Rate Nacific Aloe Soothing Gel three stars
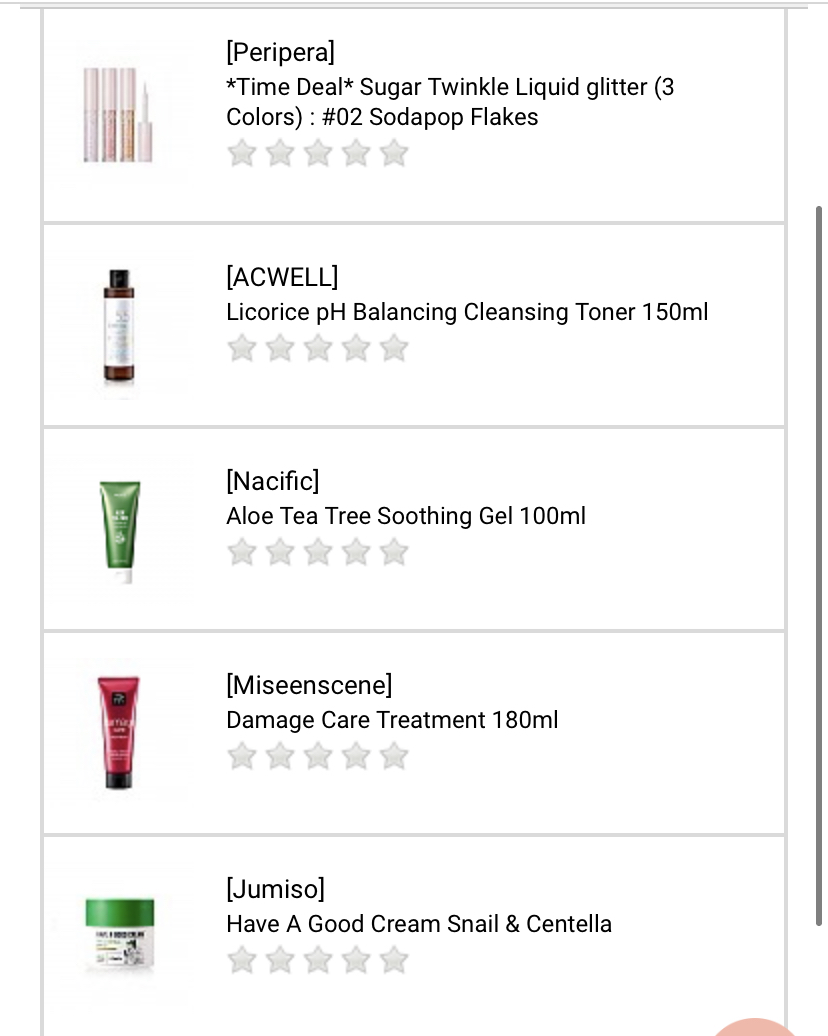Image resolution: width=828 pixels, height=1036 pixels. coord(318,552)
